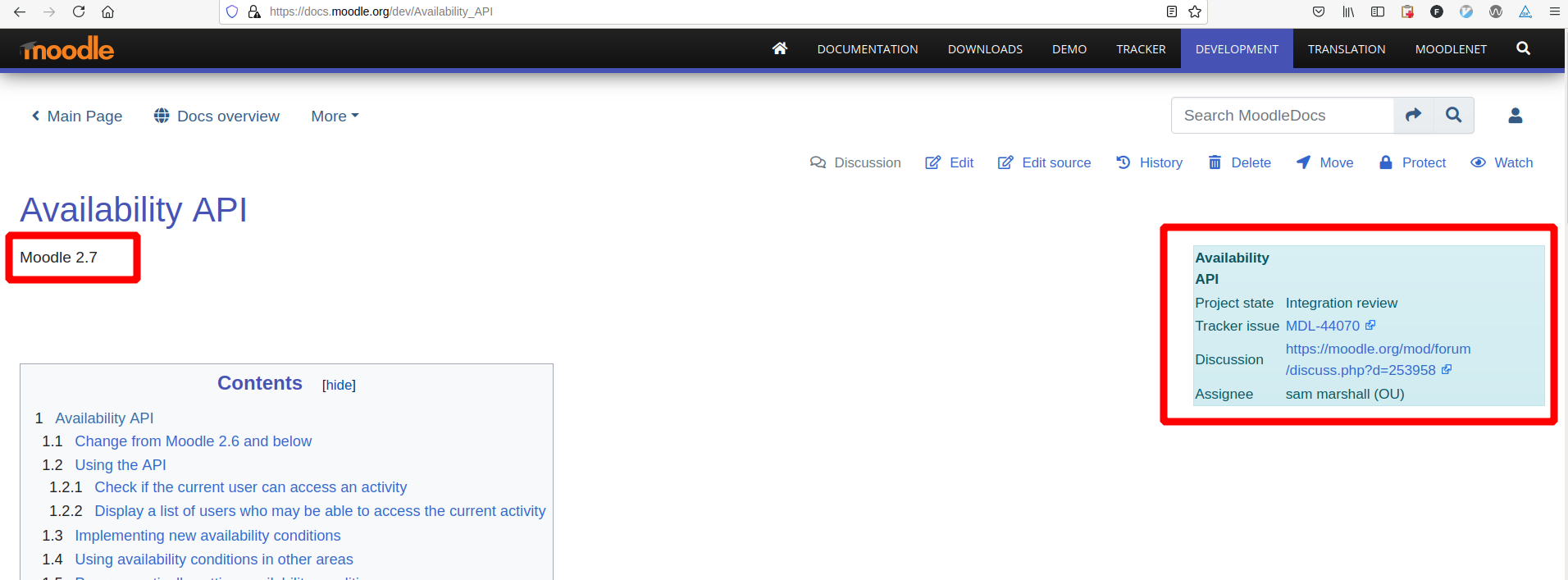Click the Move page action
Screen dimensions: 1568x580
pos(1324,162)
